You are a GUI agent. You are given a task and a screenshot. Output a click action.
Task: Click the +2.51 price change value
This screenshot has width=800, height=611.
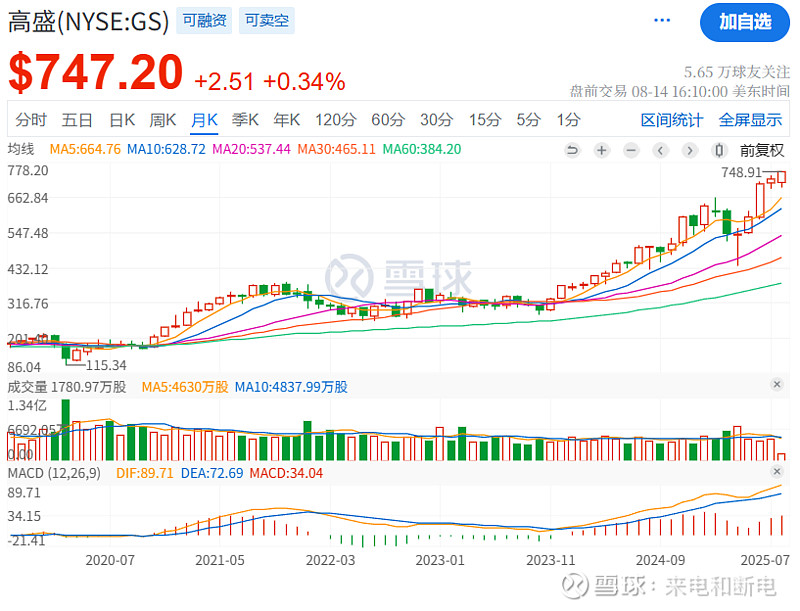click(224, 82)
